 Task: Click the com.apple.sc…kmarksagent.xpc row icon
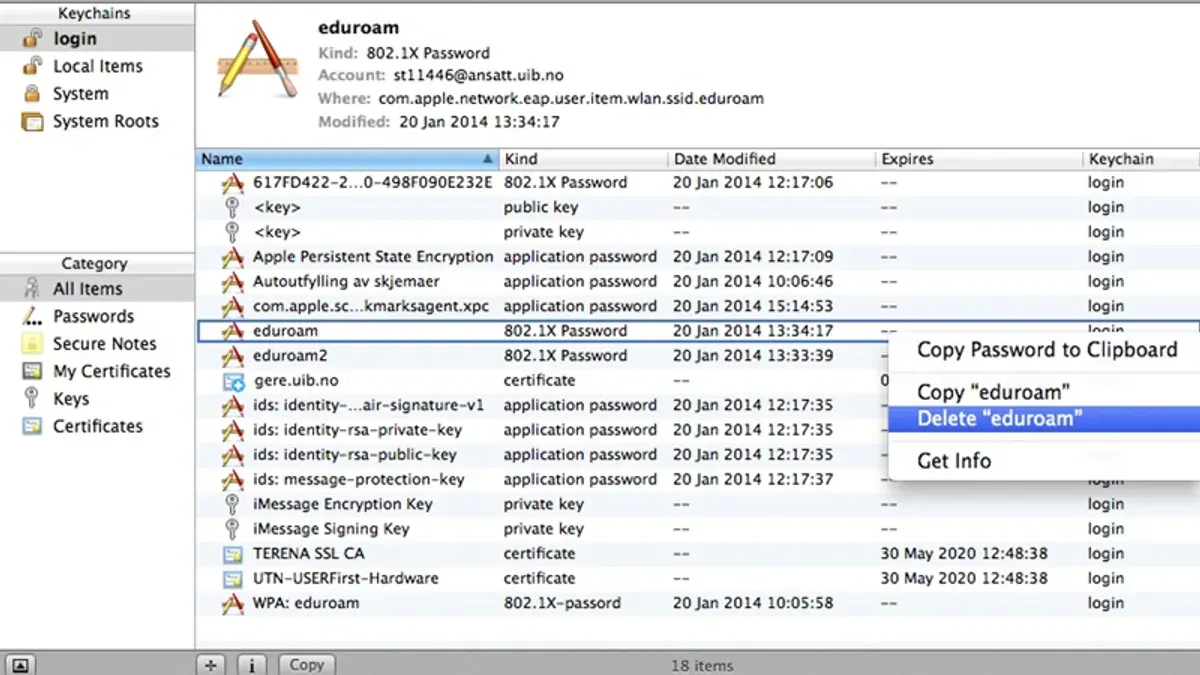pos(232,306)
